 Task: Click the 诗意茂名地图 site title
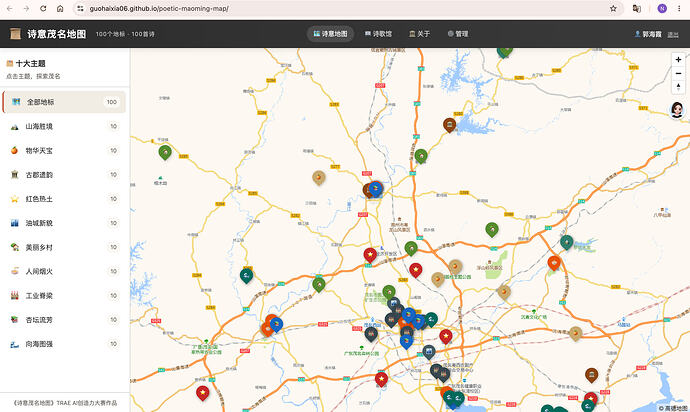pos(57,34)
